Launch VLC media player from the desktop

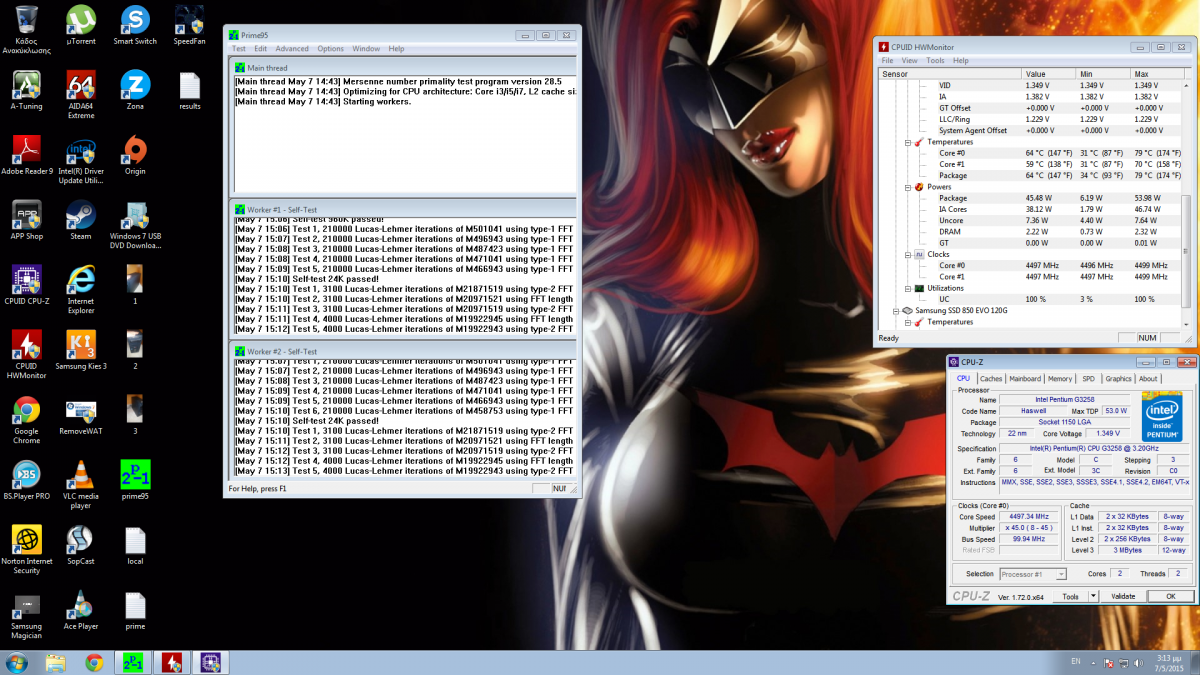[80, 485]
